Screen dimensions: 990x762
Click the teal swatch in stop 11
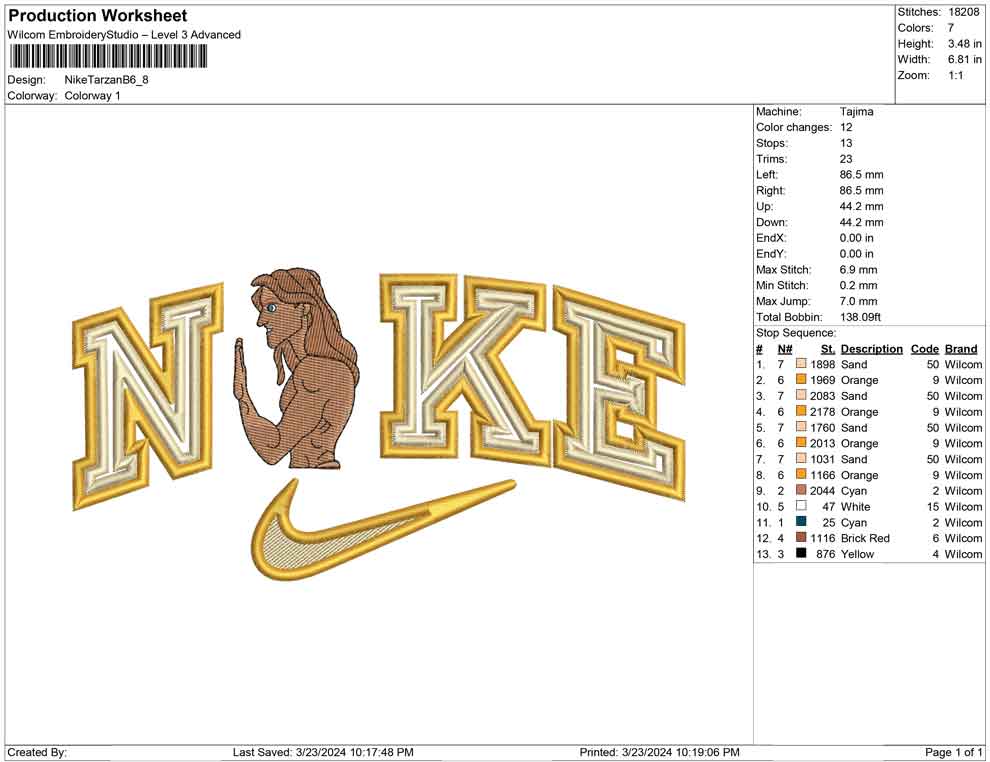pyautogui.click(x=801, y=521)
